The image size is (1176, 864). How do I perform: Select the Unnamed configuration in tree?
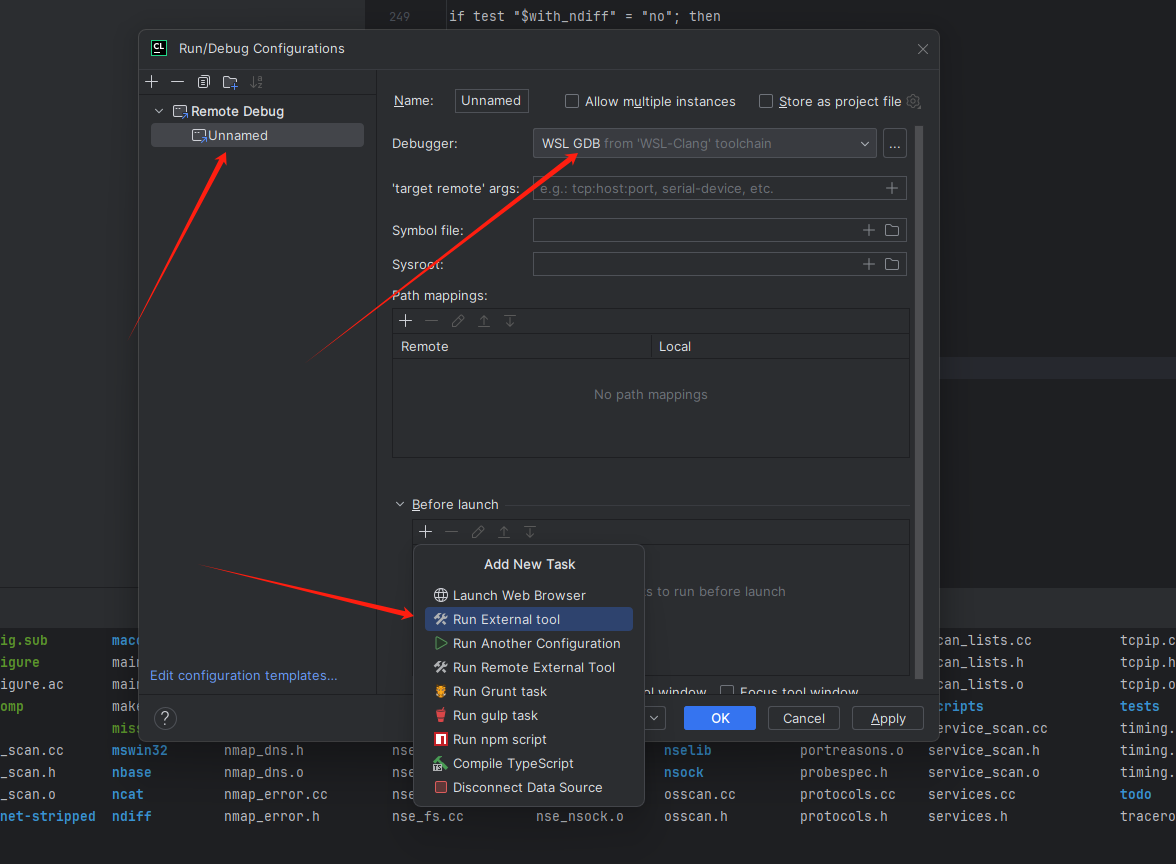coord(238,135)
